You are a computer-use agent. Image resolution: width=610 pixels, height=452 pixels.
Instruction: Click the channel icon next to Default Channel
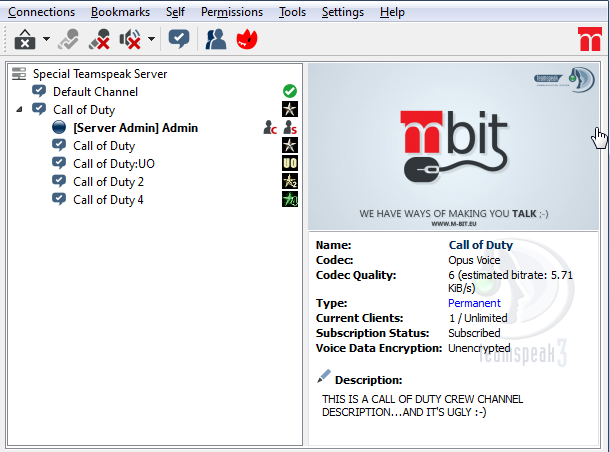[39, 91]
